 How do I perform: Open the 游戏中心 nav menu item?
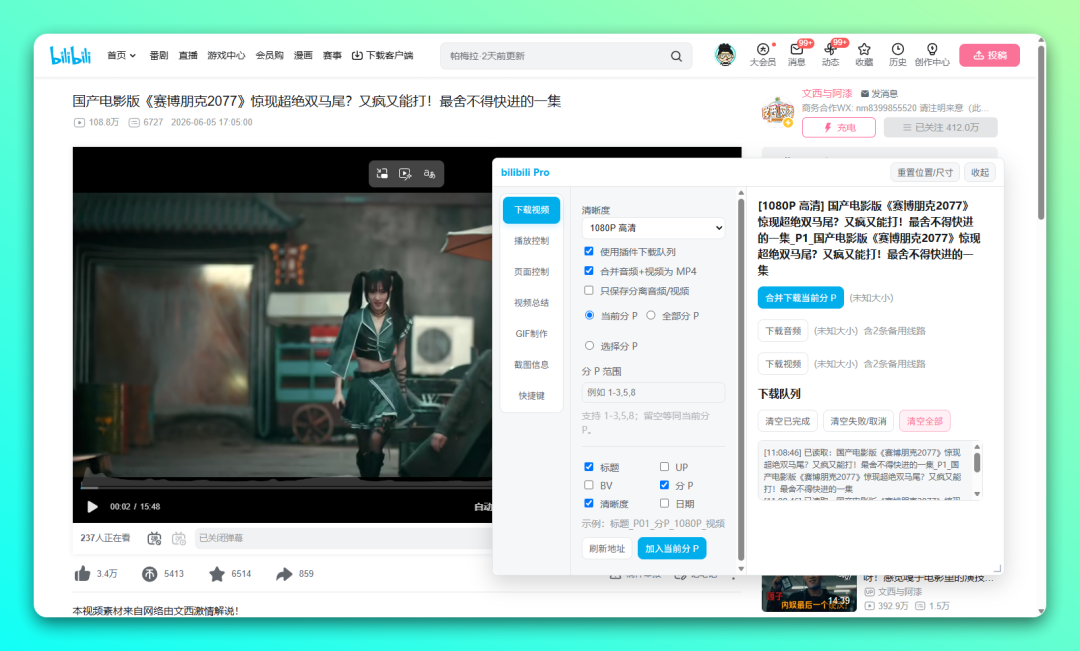(x=226, y=55)
